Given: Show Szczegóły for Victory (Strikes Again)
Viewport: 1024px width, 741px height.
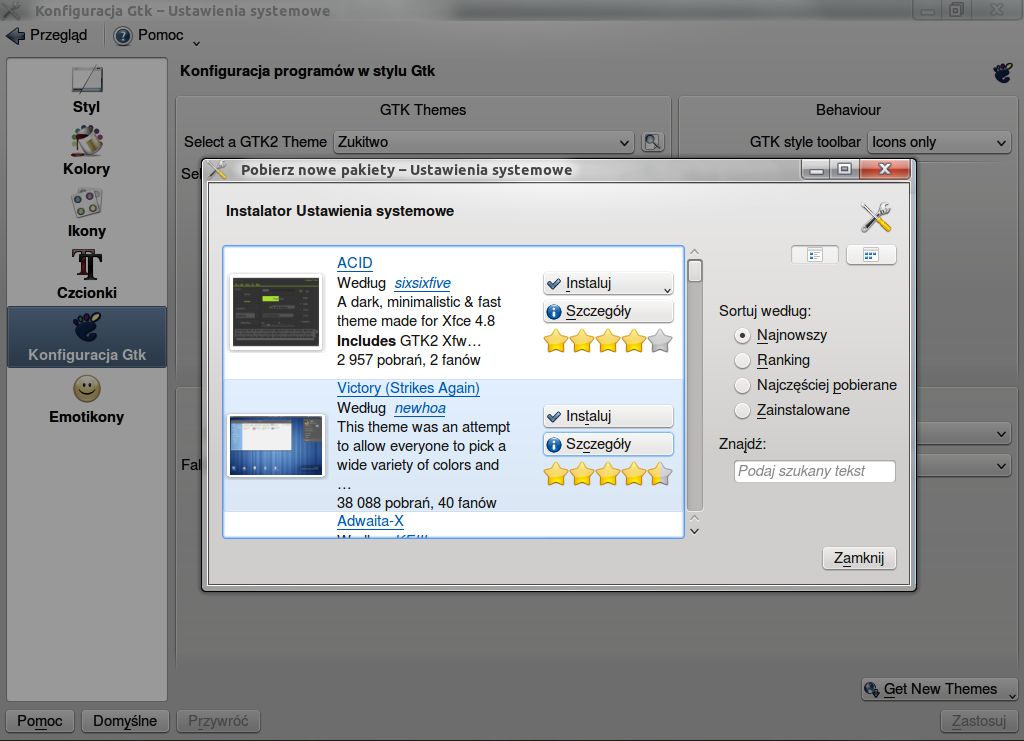Looking at the screenshot, I should (607, 445).
